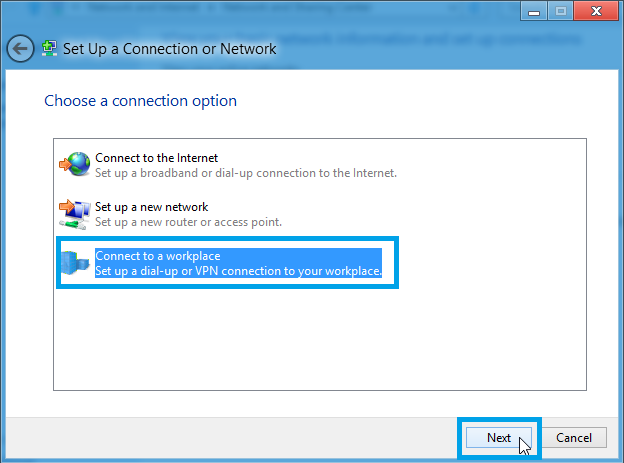Click the Cancel button
This screenshot has height=463, width=624.
(574, 438)
